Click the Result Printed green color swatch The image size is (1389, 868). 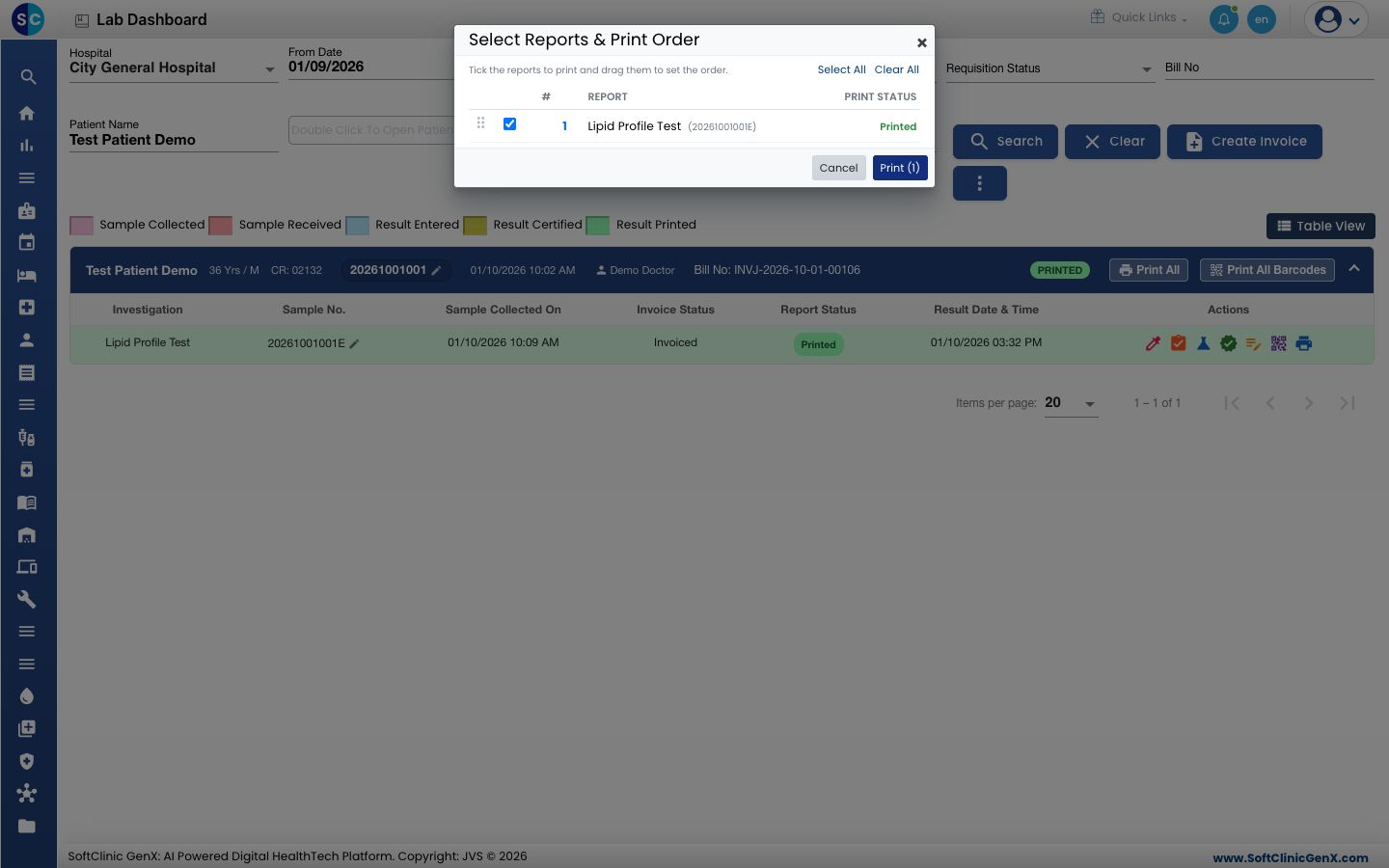pos(598,226)
